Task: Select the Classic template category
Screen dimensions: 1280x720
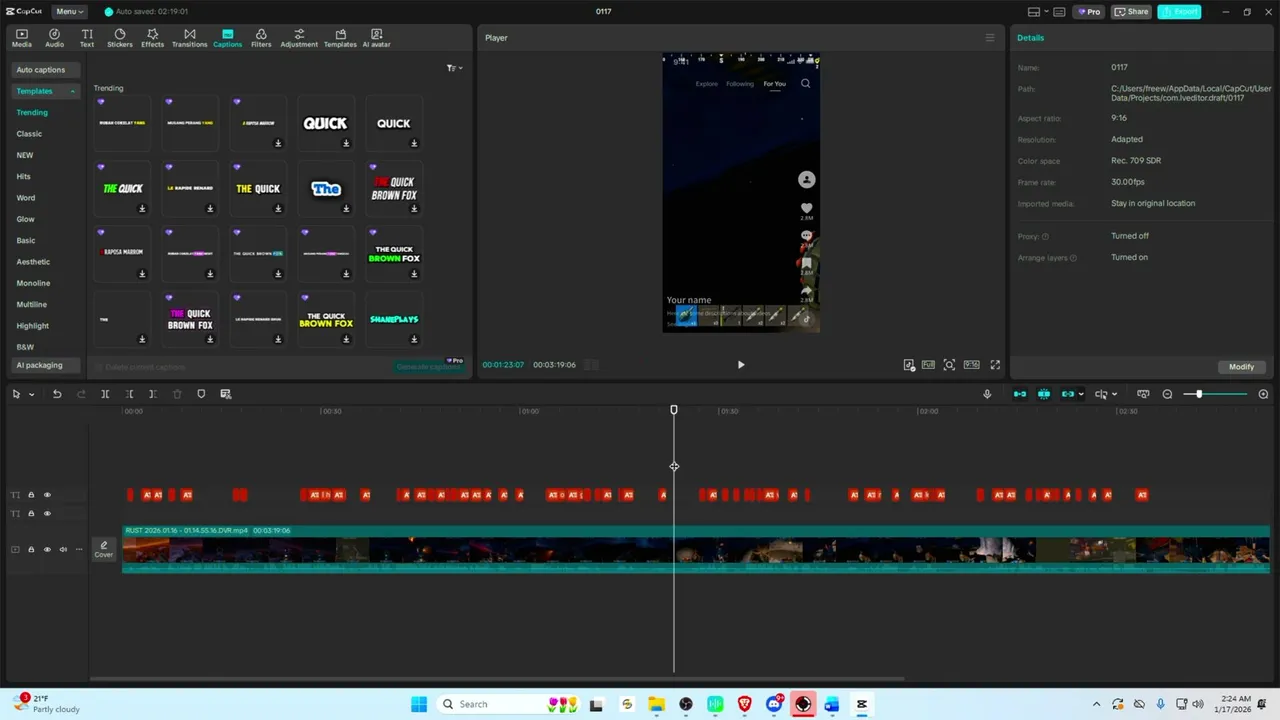Action: point(29,134)
